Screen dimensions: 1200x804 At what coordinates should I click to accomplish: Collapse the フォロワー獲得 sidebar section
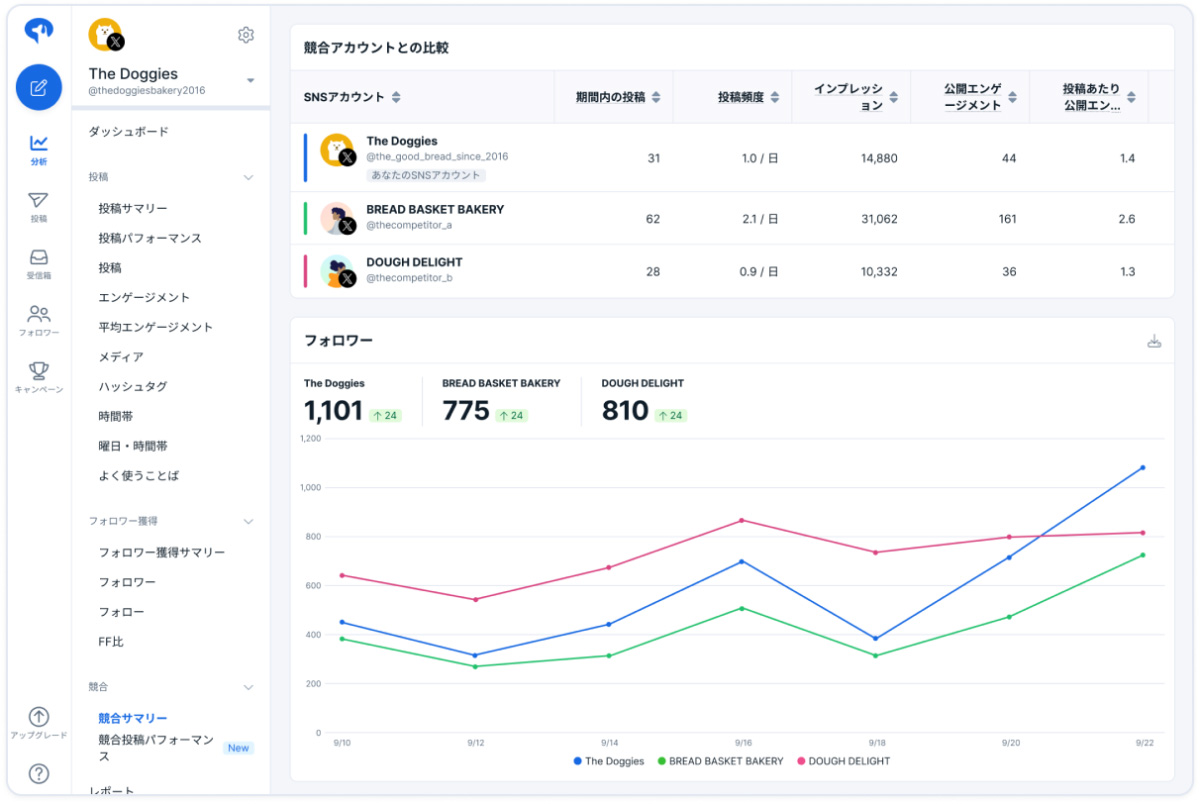point(249,521)
